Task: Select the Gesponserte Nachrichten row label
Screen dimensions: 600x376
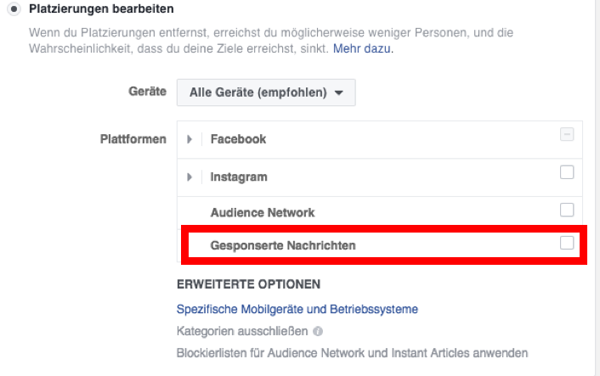Action: pos(283,246)
